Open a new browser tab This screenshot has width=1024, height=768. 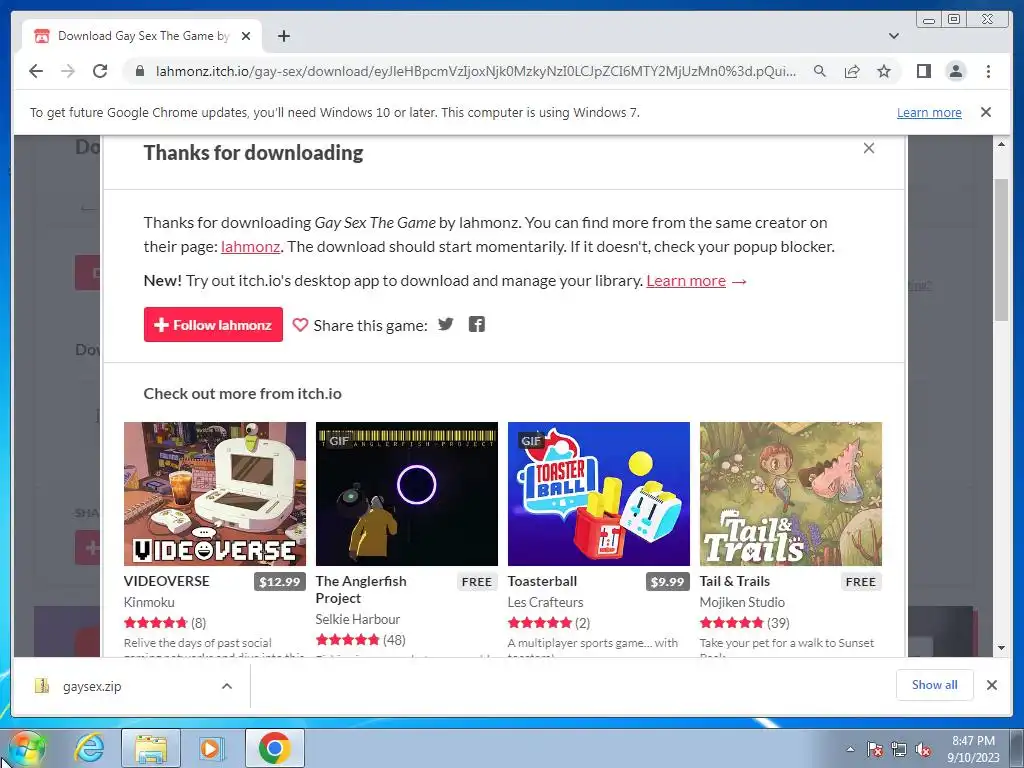click(283, 36)
